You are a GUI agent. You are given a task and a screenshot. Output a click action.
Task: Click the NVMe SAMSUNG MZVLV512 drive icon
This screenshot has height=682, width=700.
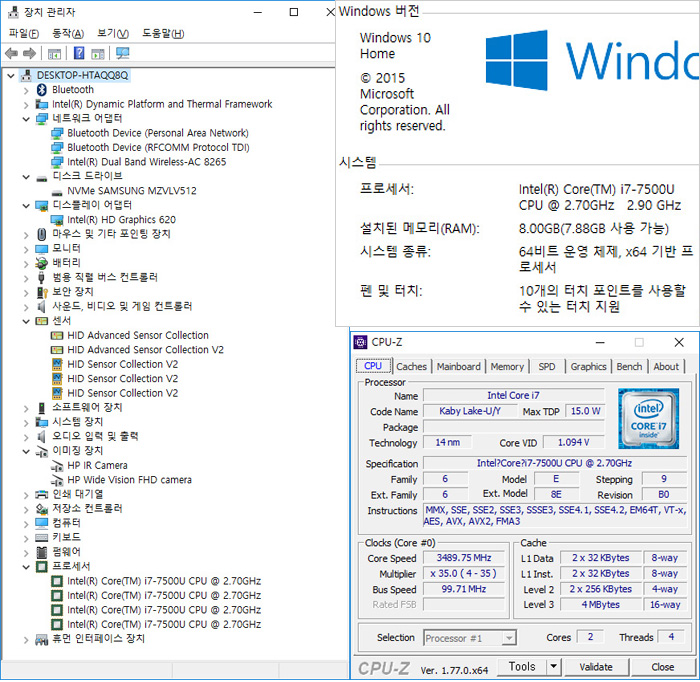click(x=57, y=192)
